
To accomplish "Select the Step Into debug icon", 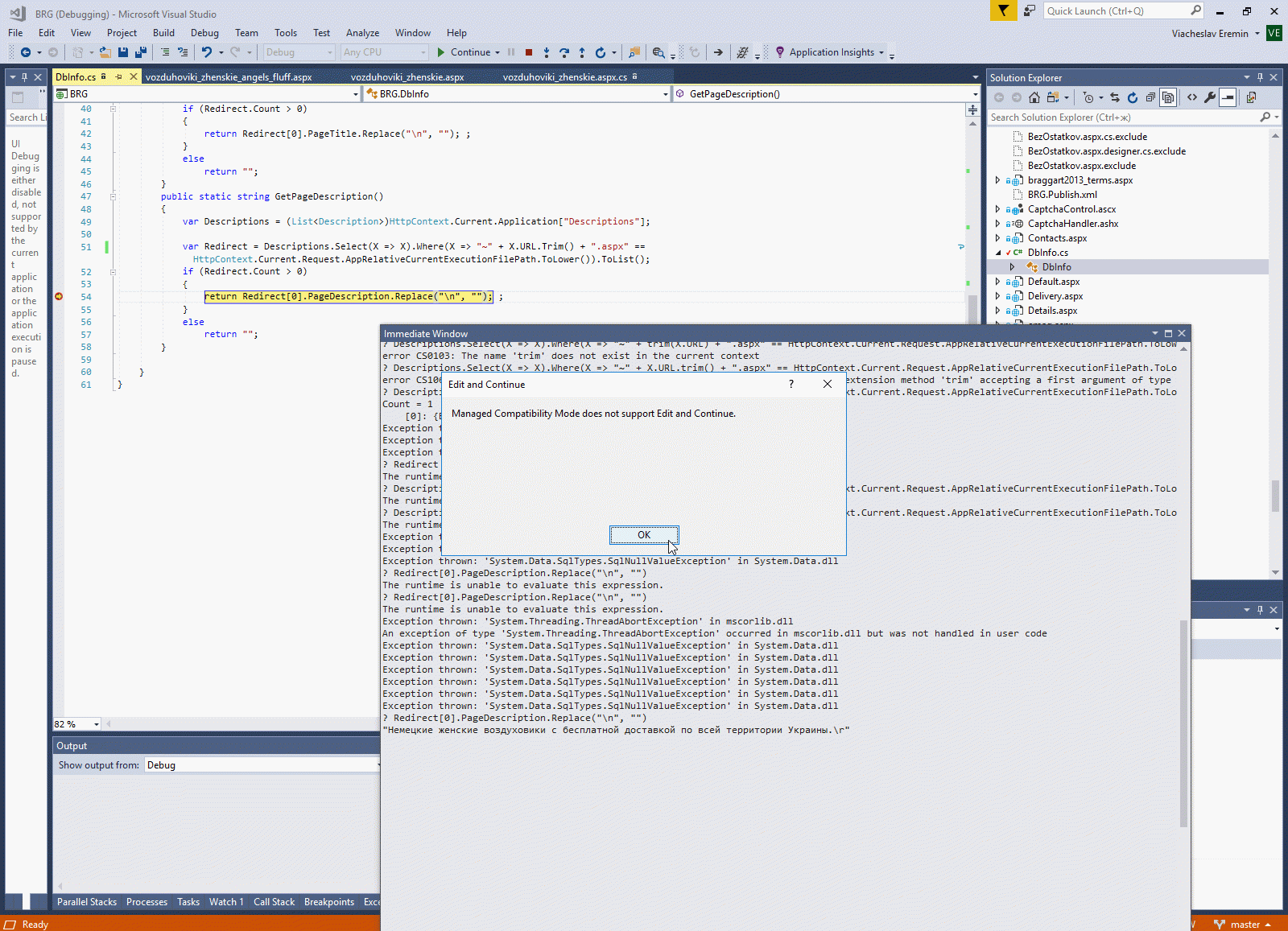I will click(x=547, y=53).
